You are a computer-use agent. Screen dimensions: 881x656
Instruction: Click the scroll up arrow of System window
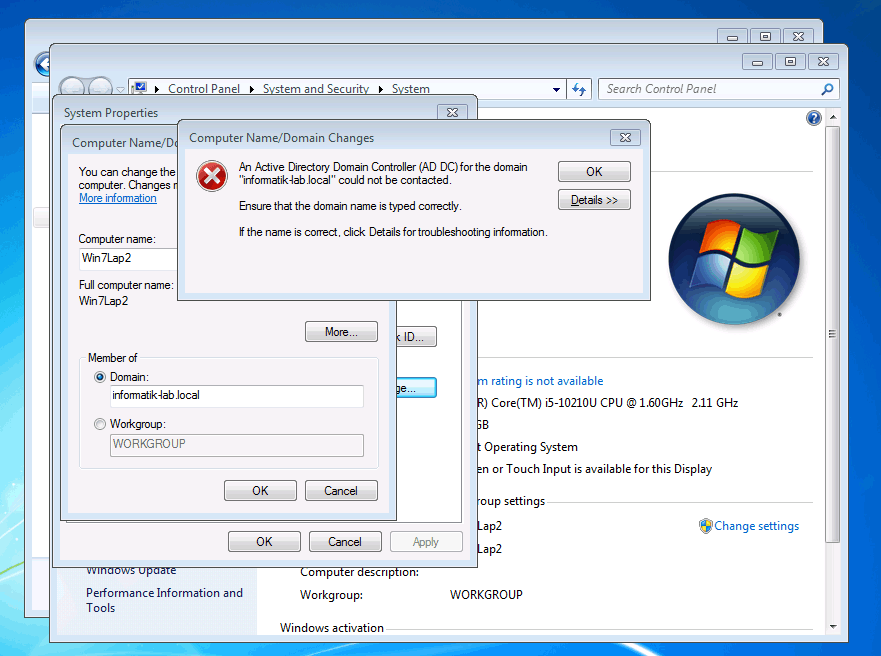tap(833, 117)
